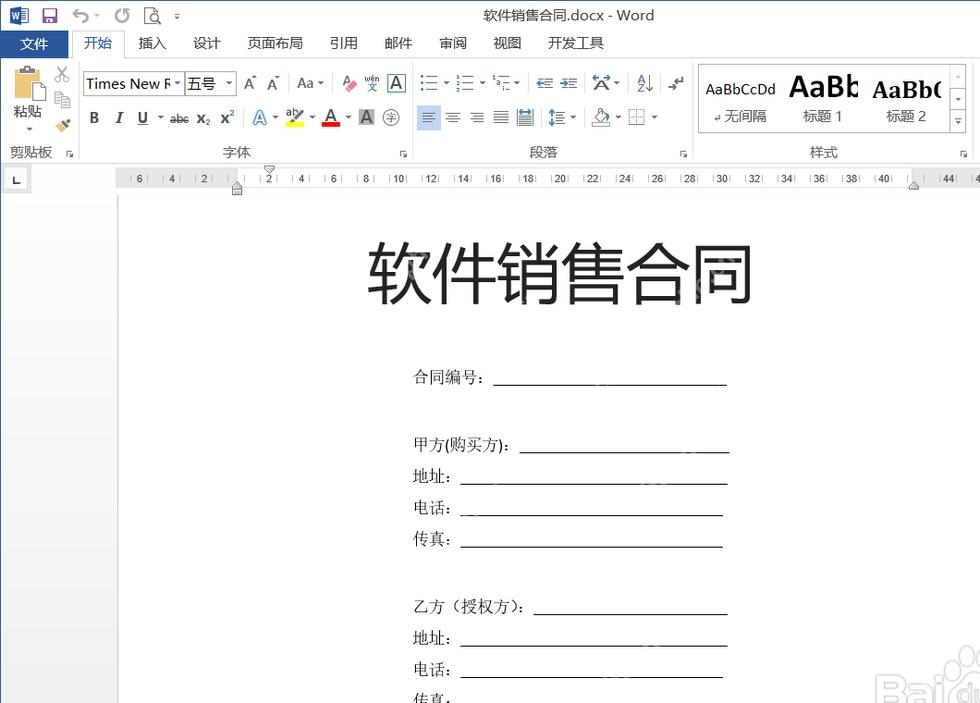Expand the styles gallery more arrow
The height and width of the screenshot is (703, 980).
(x=958, y=121)
